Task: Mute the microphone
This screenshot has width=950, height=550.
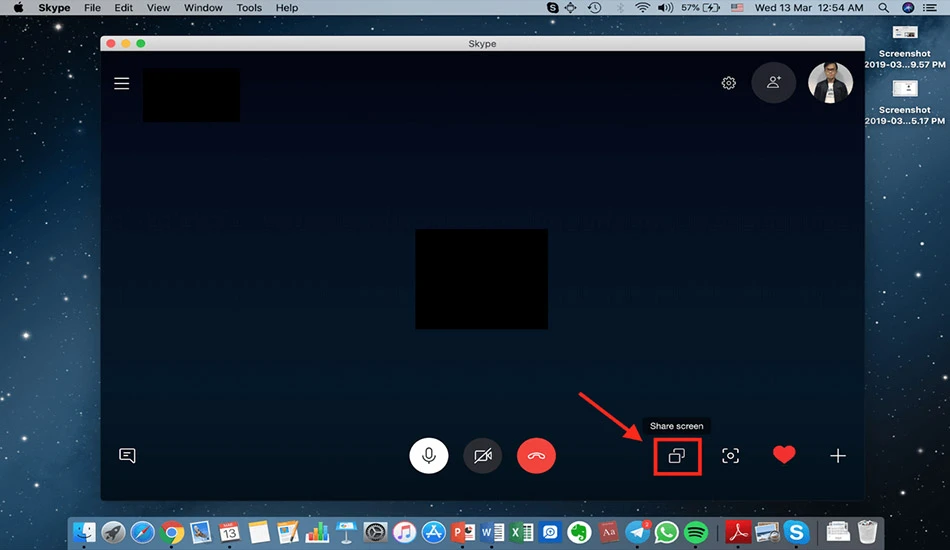Action: coord(429,456)
